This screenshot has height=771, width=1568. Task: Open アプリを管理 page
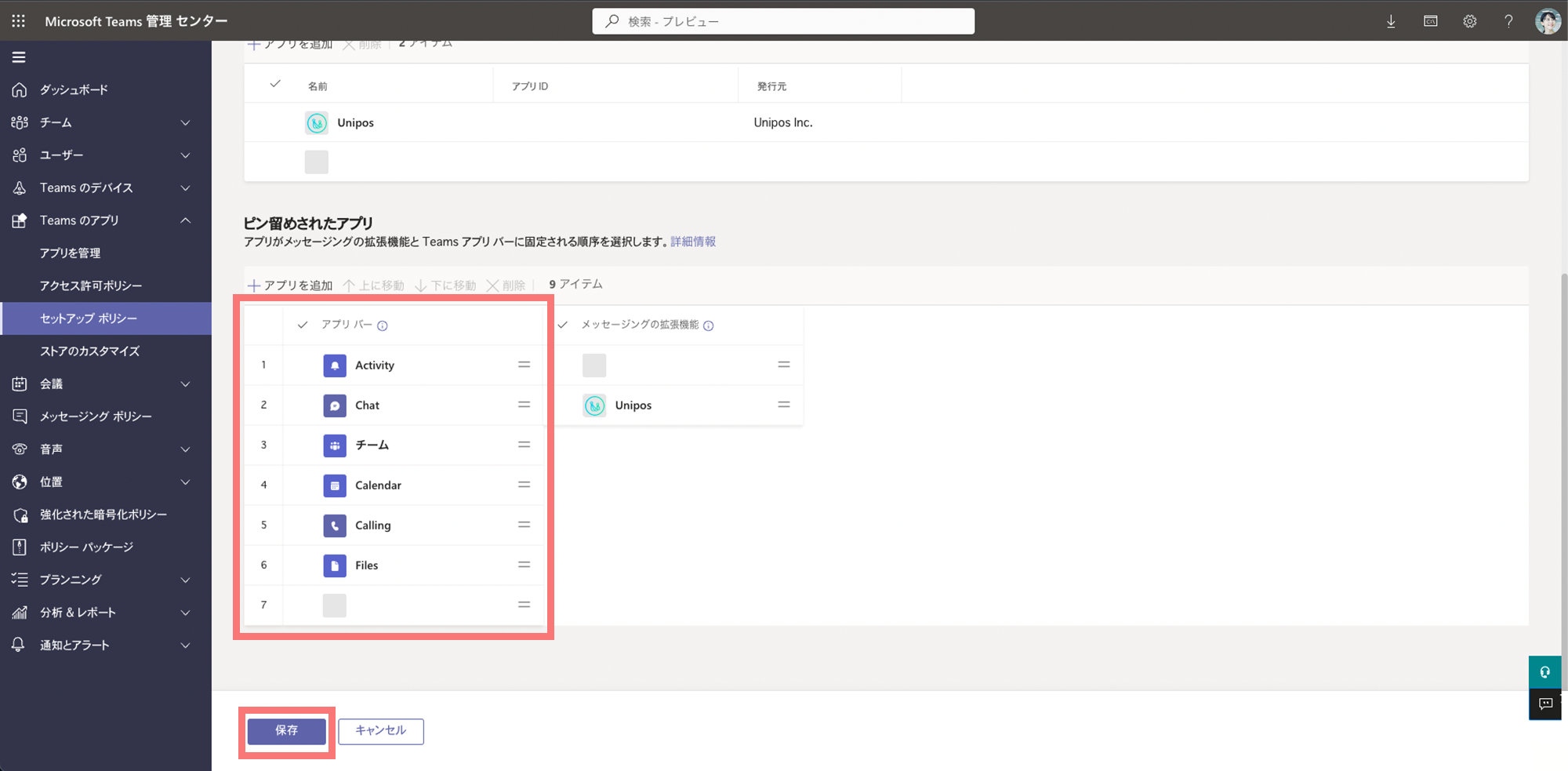(71, 253)
